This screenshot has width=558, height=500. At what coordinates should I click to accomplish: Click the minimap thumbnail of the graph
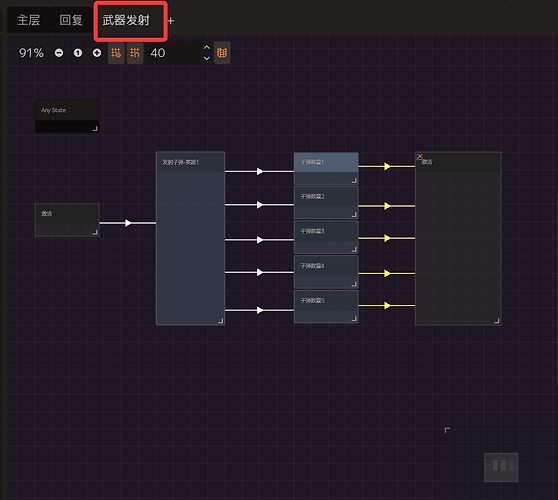pos(501,467)
